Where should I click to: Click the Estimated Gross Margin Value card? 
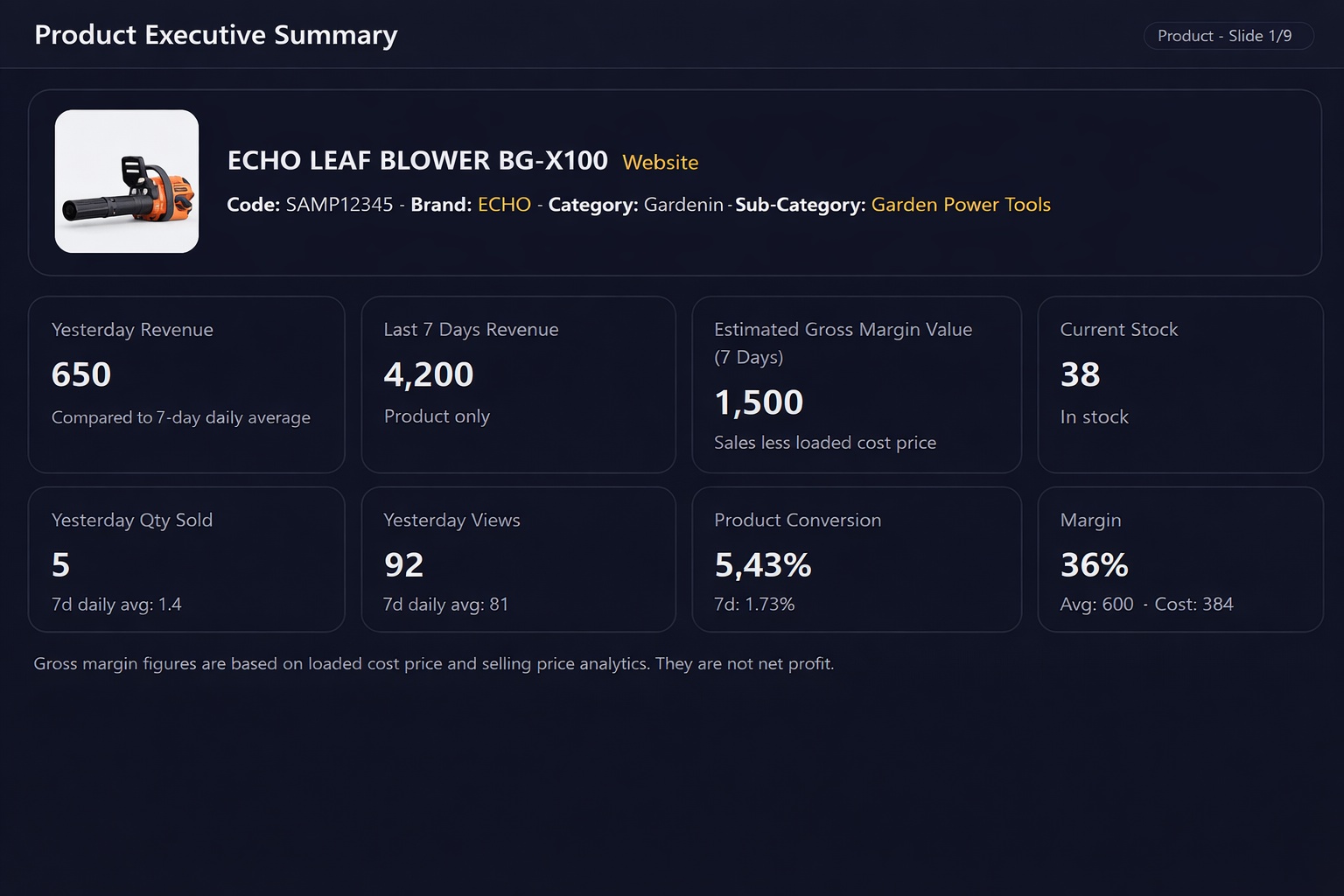857,384
